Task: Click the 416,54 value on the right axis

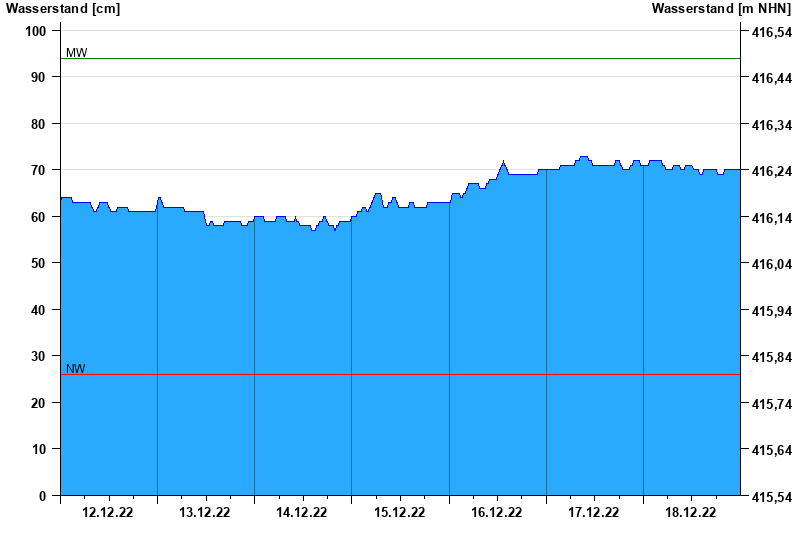Action: tap(769, 32)
